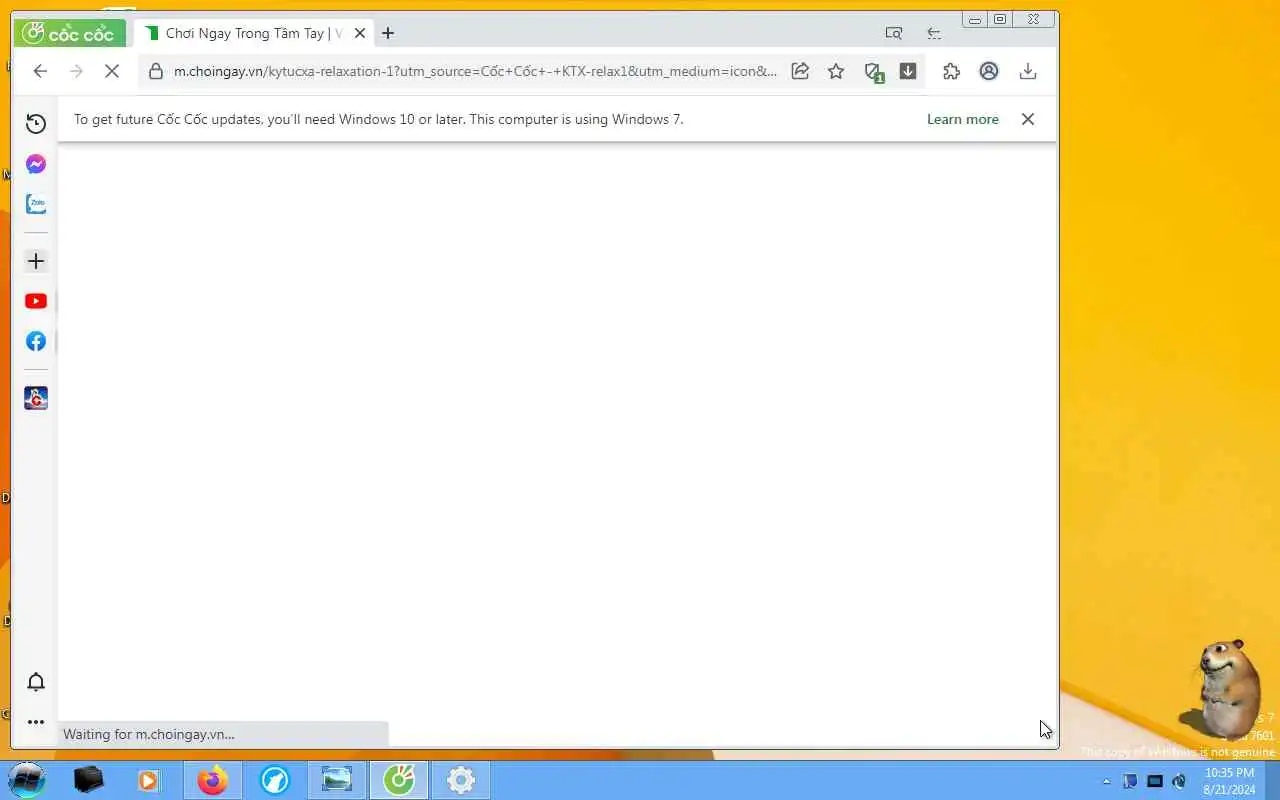
Task: Open the tab search icon in title bar
Action: 894,33
